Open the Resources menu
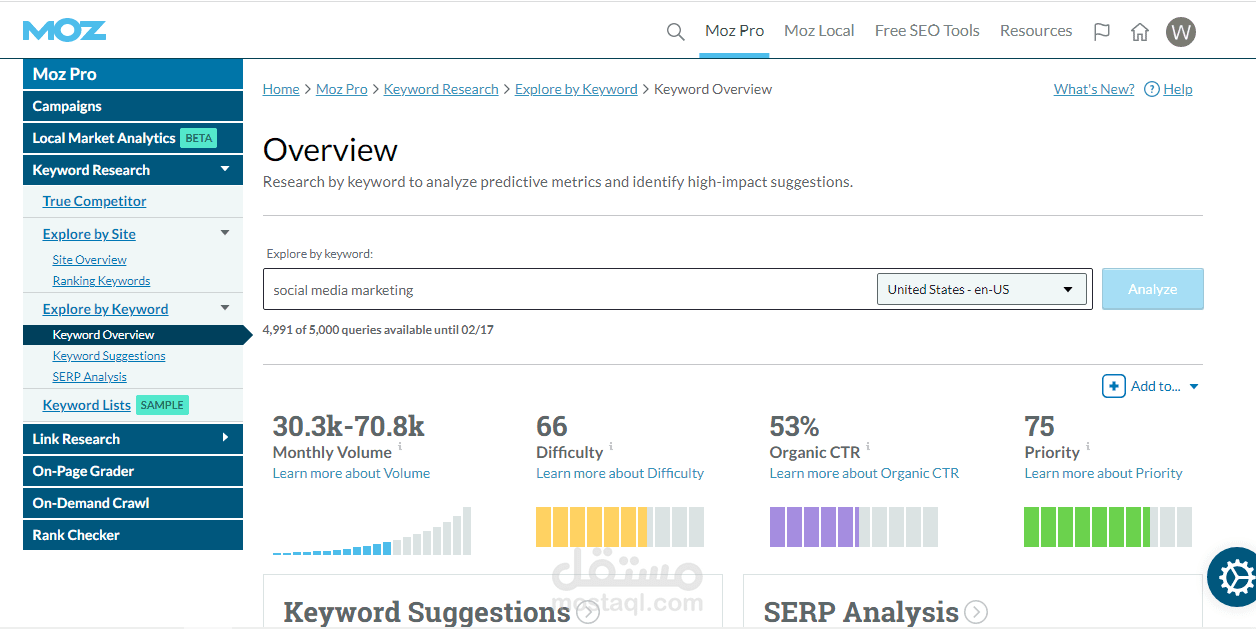Image resolution: width=1256 pixels, height=629 pixels. click(1036, 31)
